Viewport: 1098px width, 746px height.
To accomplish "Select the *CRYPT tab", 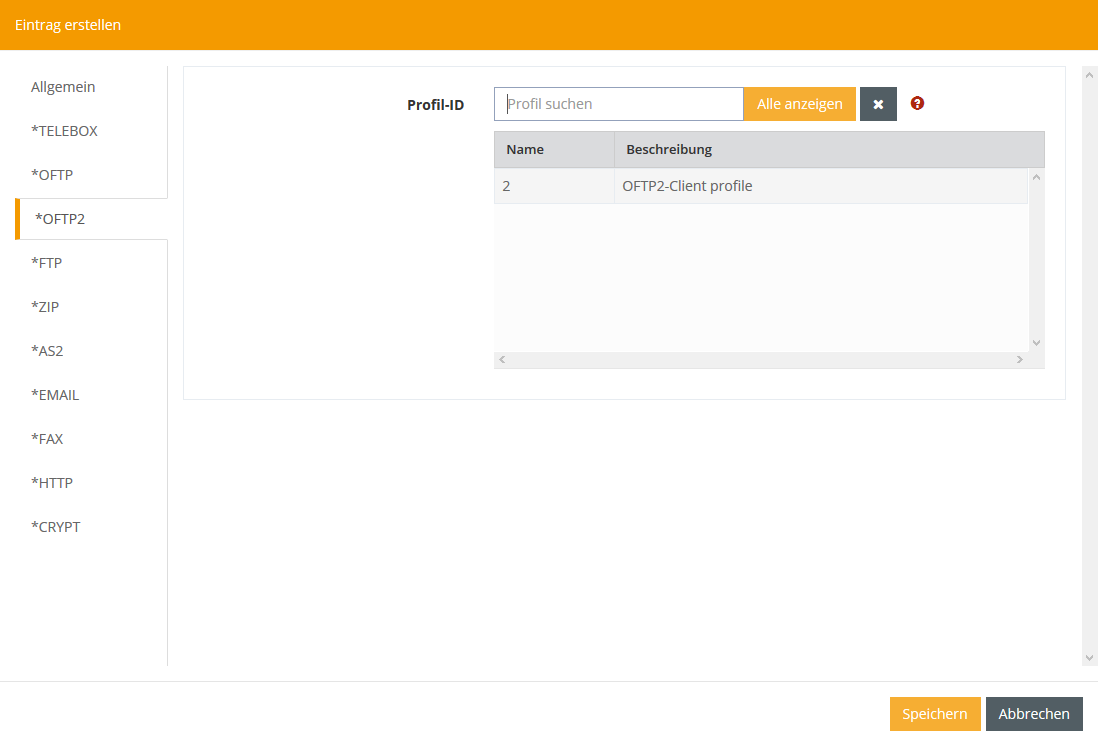I will click(55, 527).
